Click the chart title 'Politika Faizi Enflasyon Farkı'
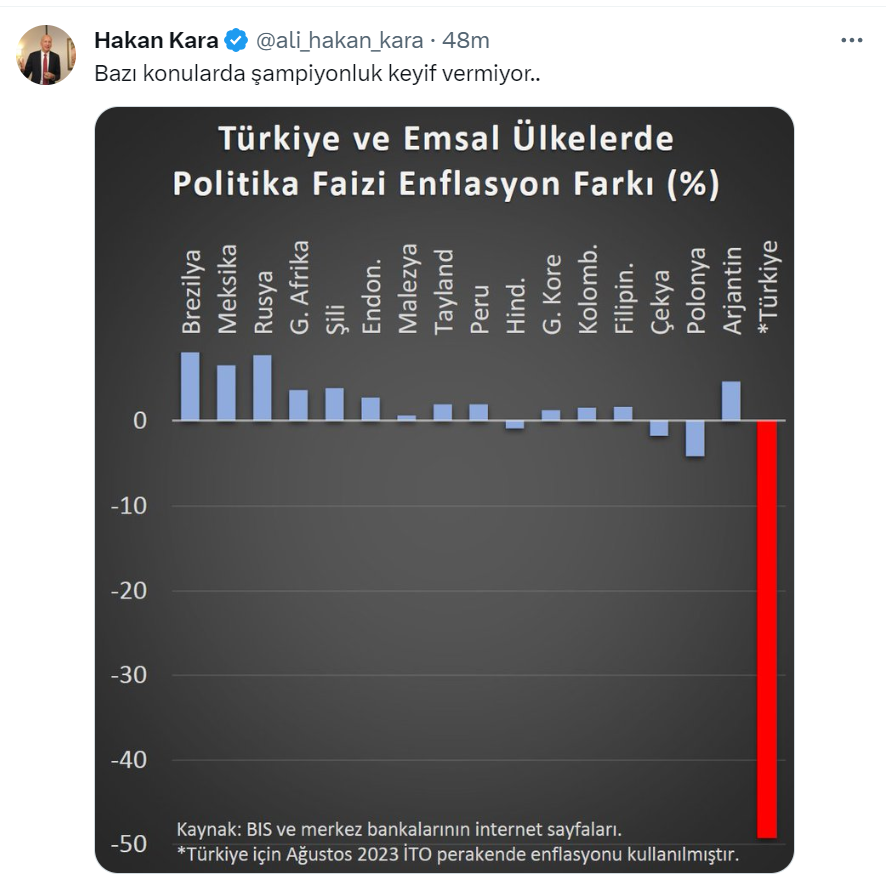This screenshot has width=886, height=891. (446, 185)
